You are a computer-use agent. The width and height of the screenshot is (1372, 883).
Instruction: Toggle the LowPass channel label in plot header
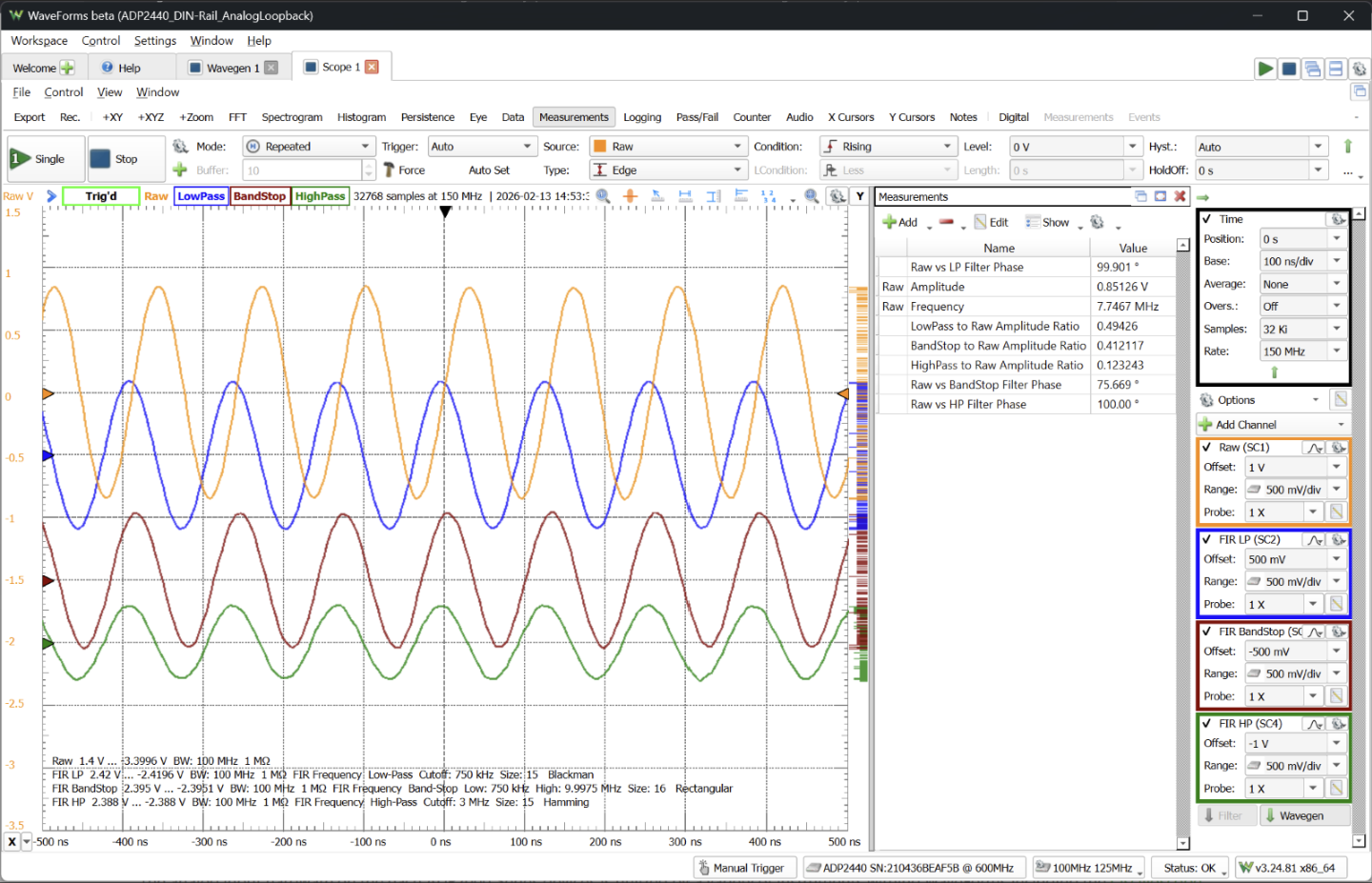click(201, 196)
